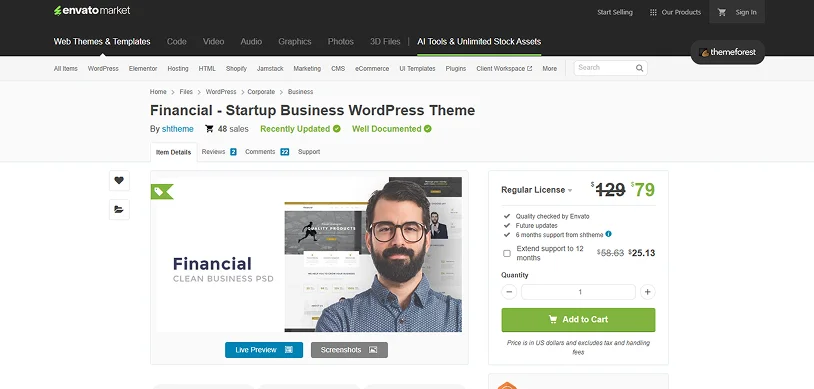Expand the Regular License dropdown
The width and height of the screenshot is (814, 389).
[x=537, y=190]
